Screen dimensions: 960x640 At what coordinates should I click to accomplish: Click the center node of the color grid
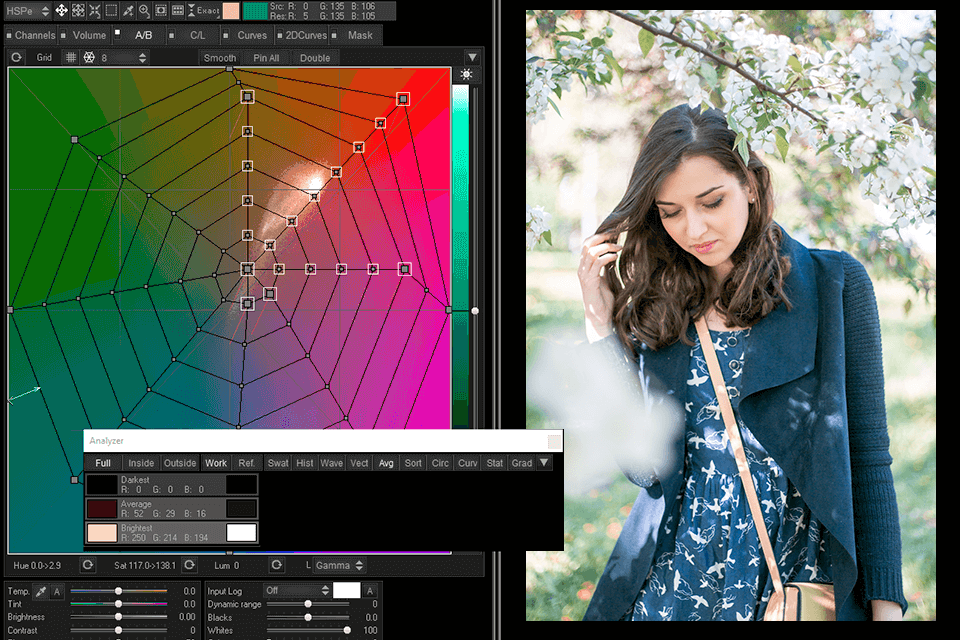247,269
